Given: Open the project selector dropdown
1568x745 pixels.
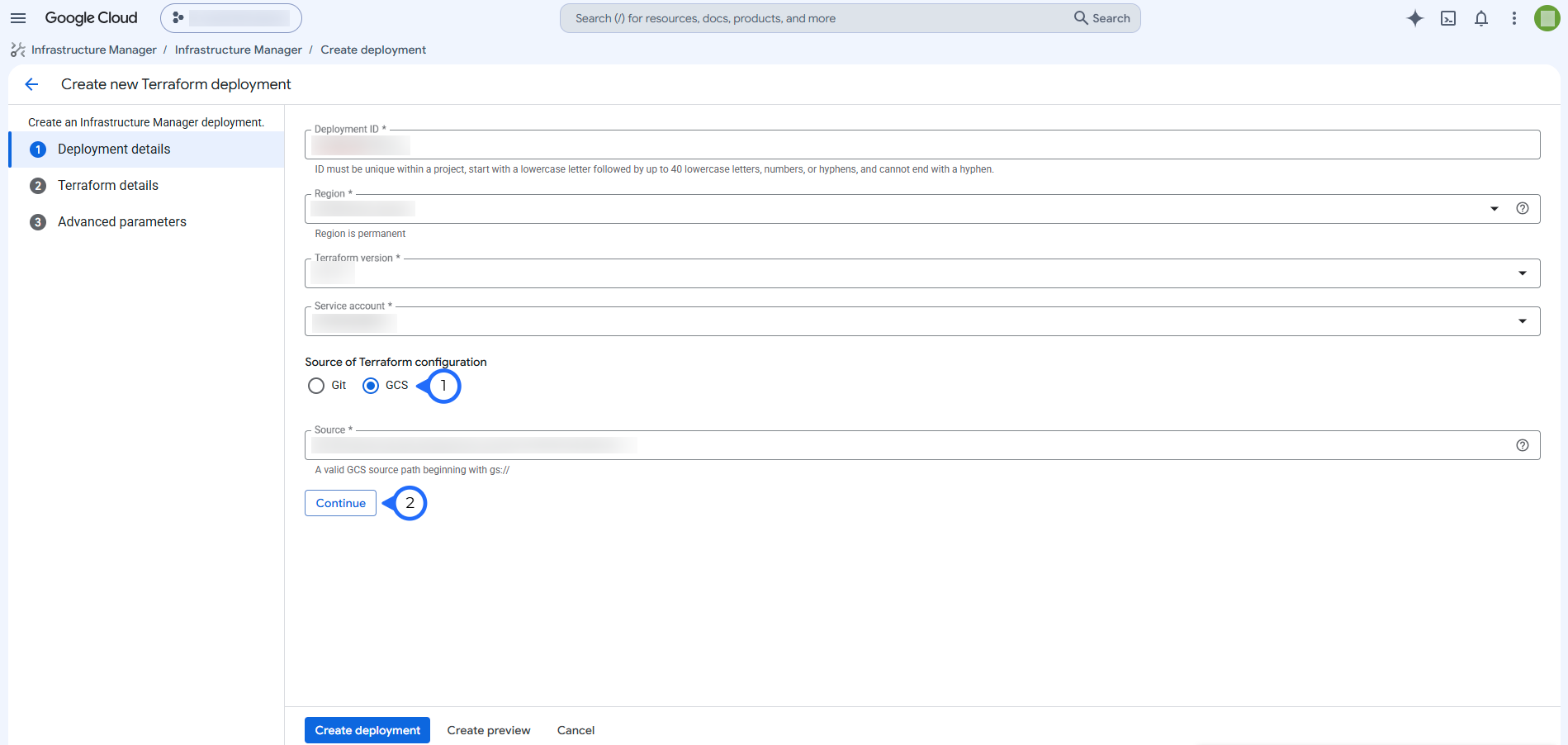Looking at the screenshot, I should [x=231, y=18].
